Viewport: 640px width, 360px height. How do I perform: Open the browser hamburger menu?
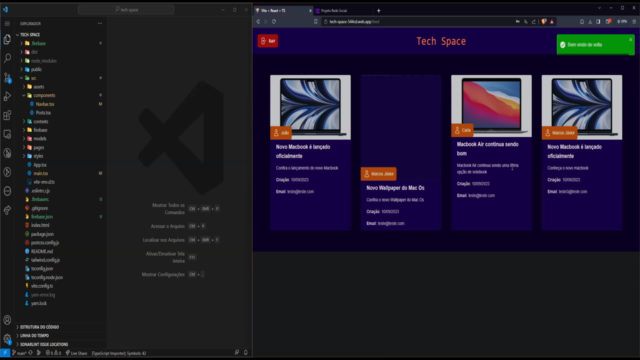(x=634, y=22)
